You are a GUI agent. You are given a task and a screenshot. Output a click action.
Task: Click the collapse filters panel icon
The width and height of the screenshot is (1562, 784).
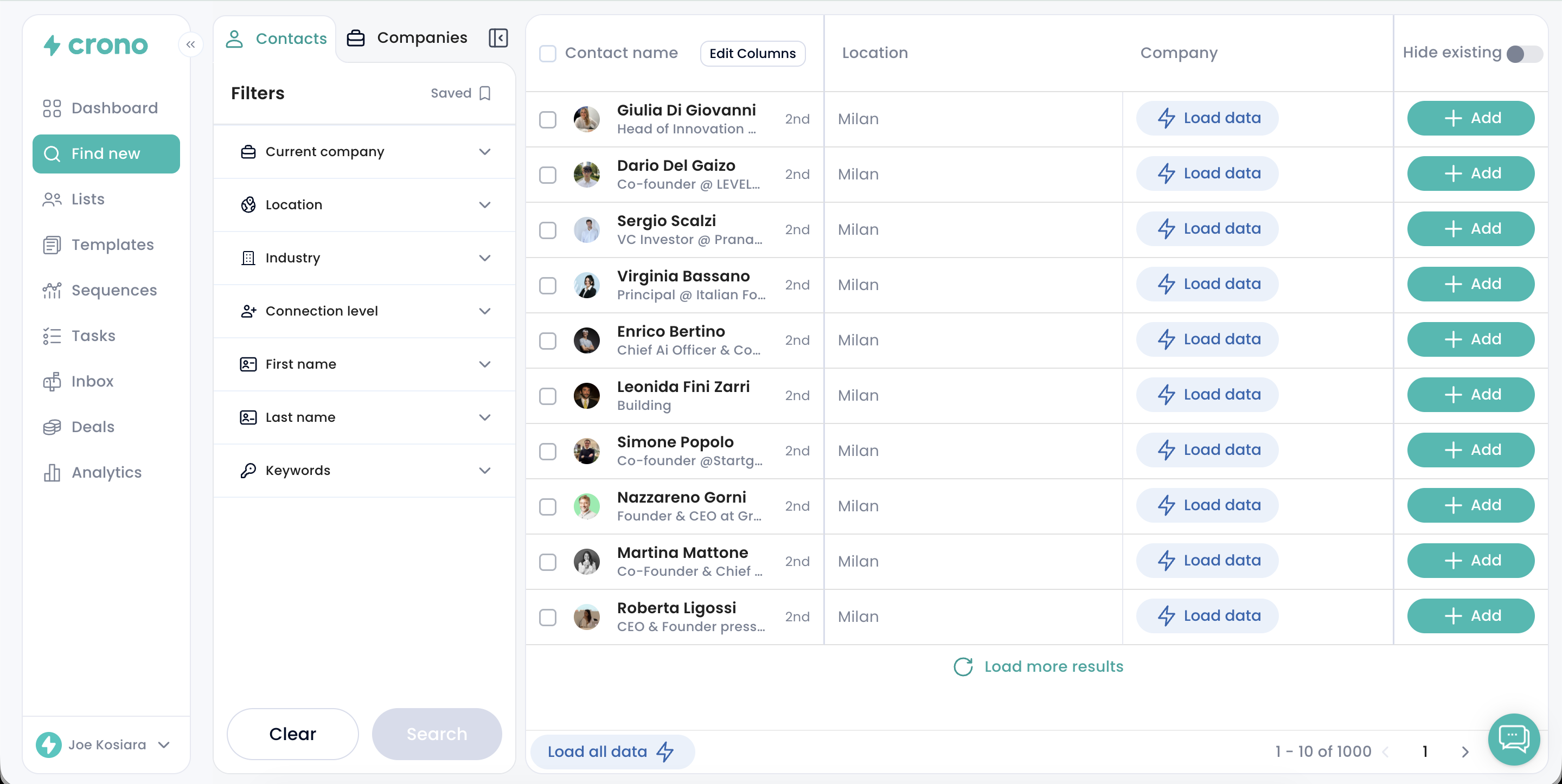click(498, 38)
